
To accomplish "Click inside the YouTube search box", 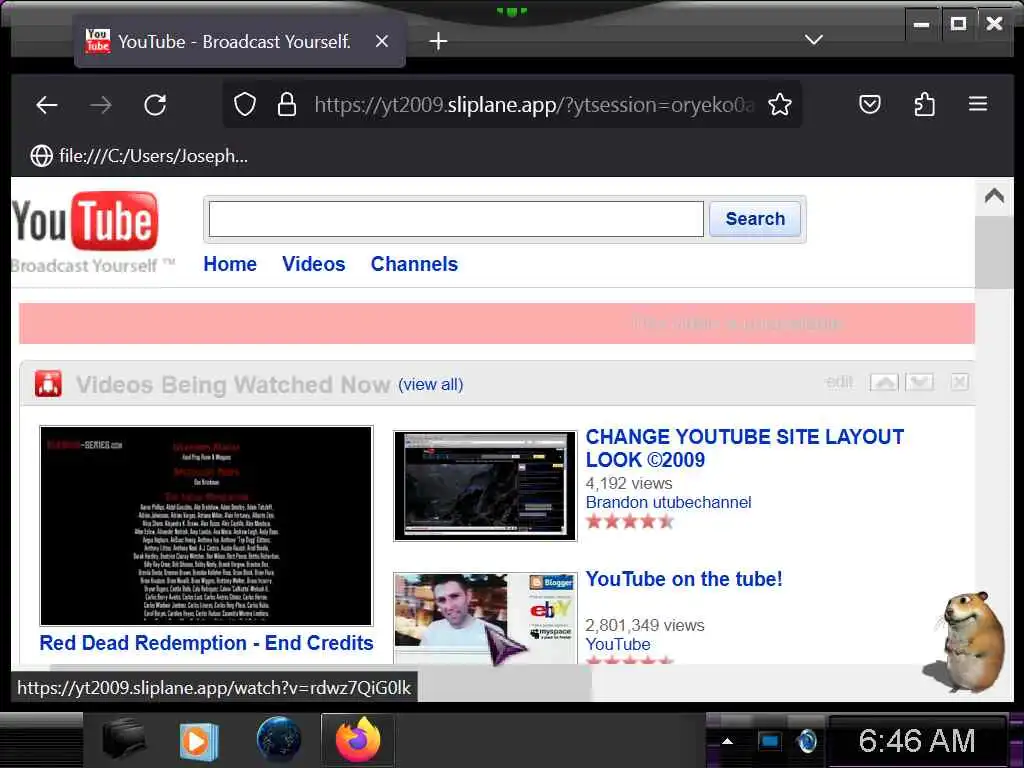I will (456, 219).
